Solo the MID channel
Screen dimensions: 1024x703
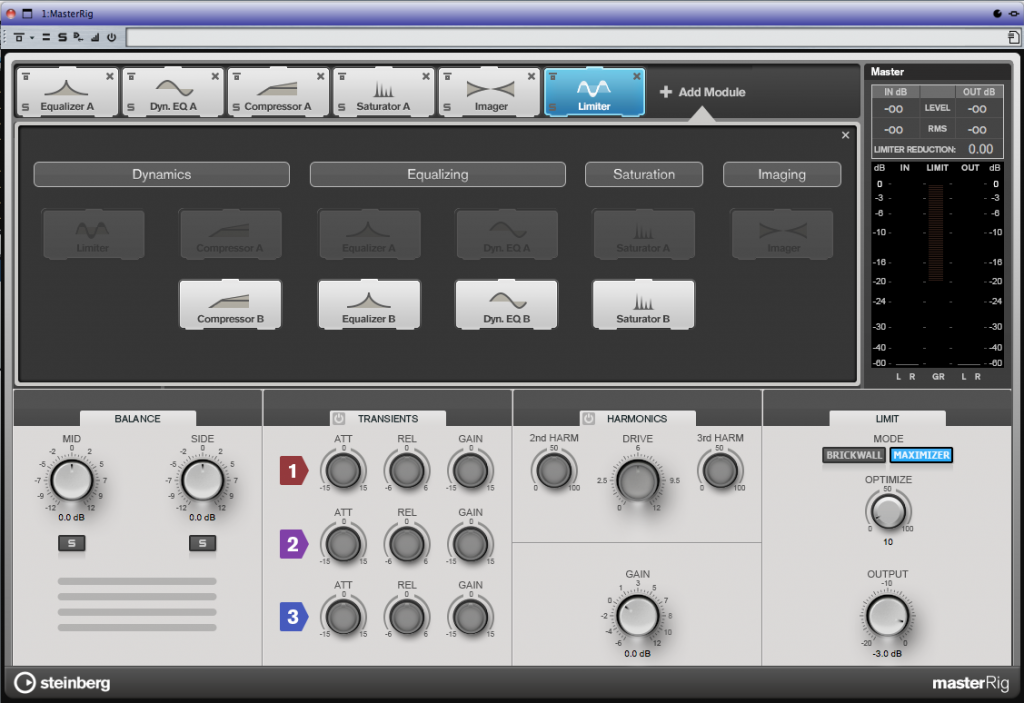point(72,543)
